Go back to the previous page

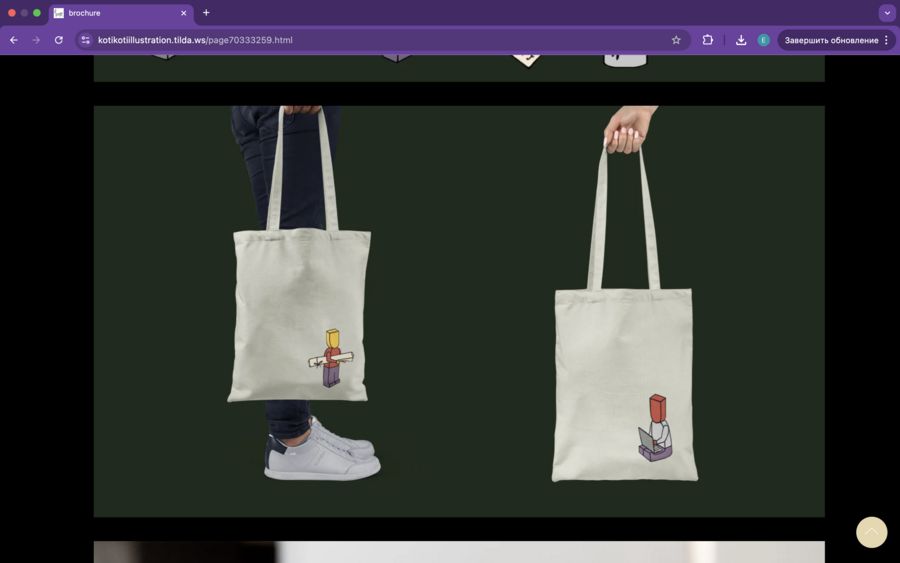click(x=14, y=40)
